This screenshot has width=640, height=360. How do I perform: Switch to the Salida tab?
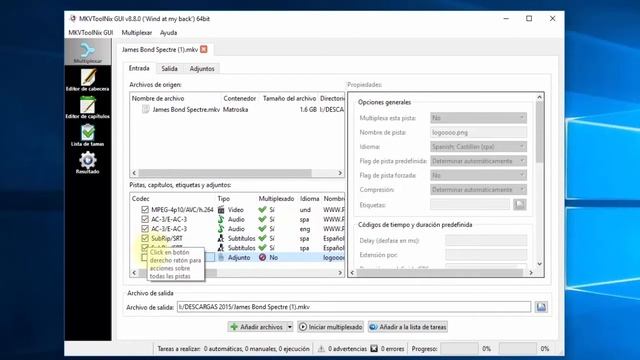pos(169,69)
